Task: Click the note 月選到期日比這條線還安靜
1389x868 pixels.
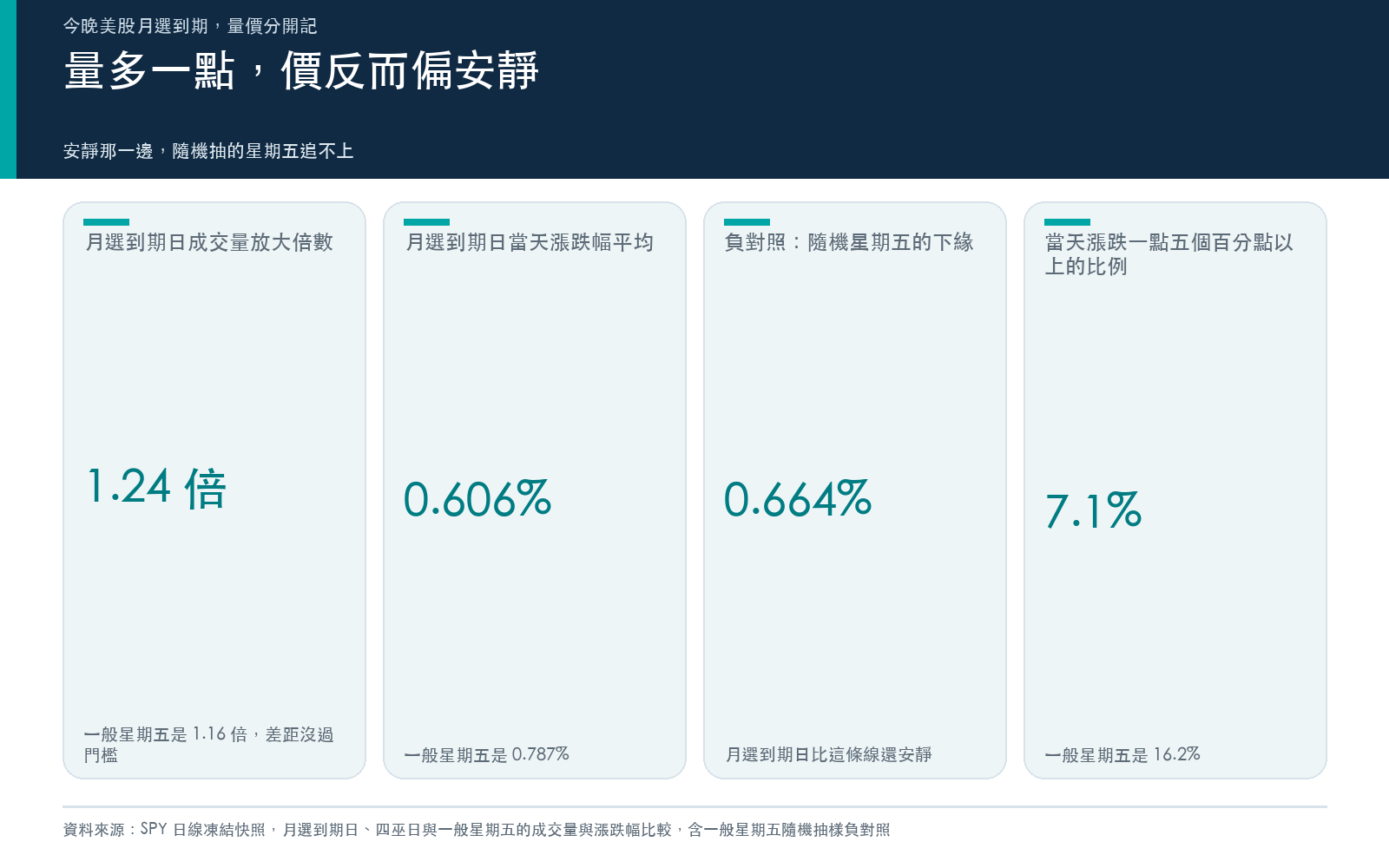Action: click(828, 754)
